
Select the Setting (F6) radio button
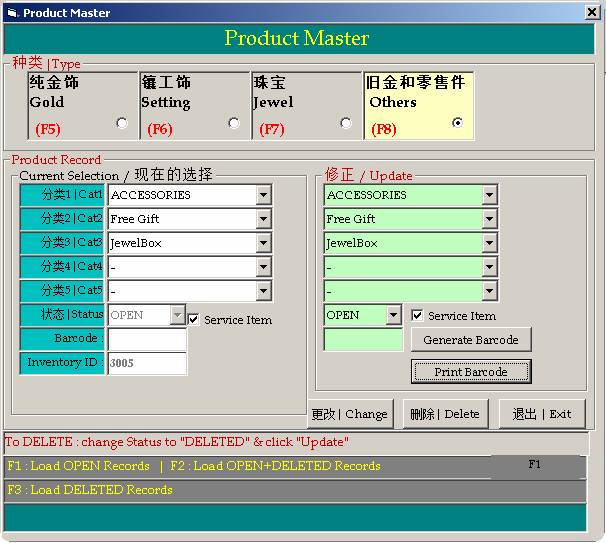point(234,123)
